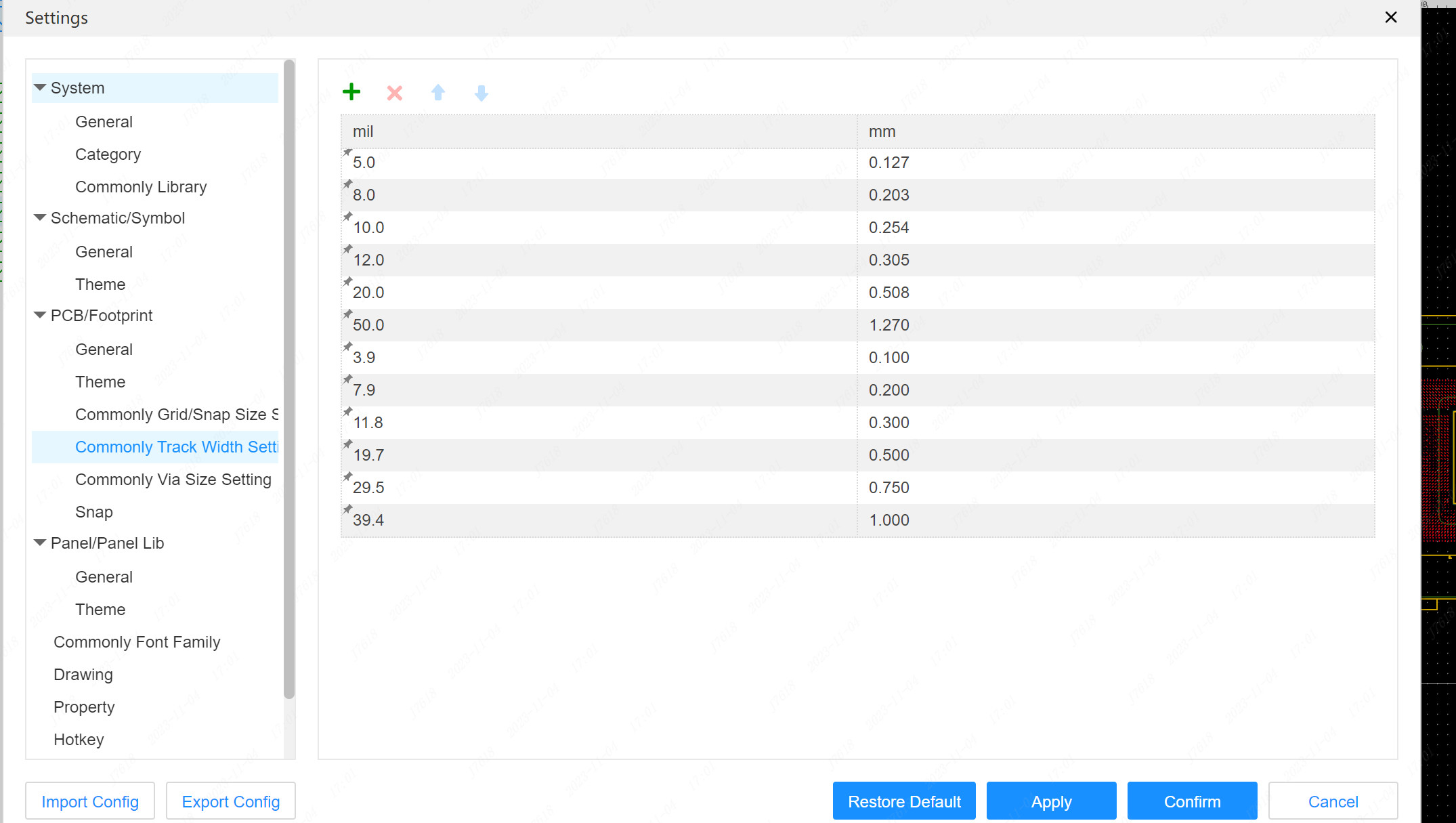Open the Hotkey settings page
This screenshot has width=1456, height=823.
coord(79,740)
